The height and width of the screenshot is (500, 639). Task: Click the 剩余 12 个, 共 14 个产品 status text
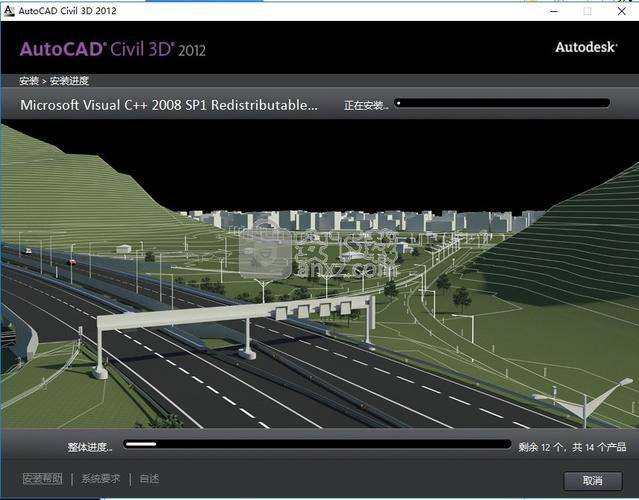click(572, 447)
